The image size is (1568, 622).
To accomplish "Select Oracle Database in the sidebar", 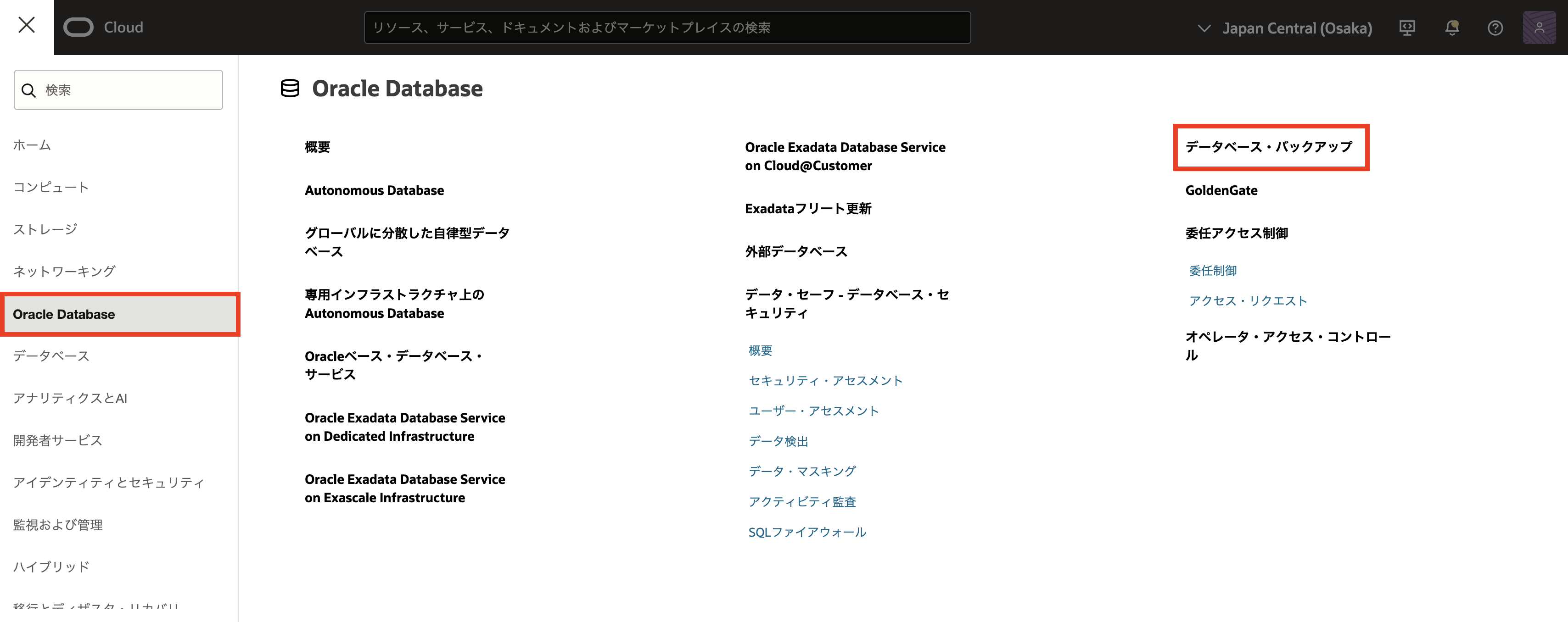I will point(64,314).
